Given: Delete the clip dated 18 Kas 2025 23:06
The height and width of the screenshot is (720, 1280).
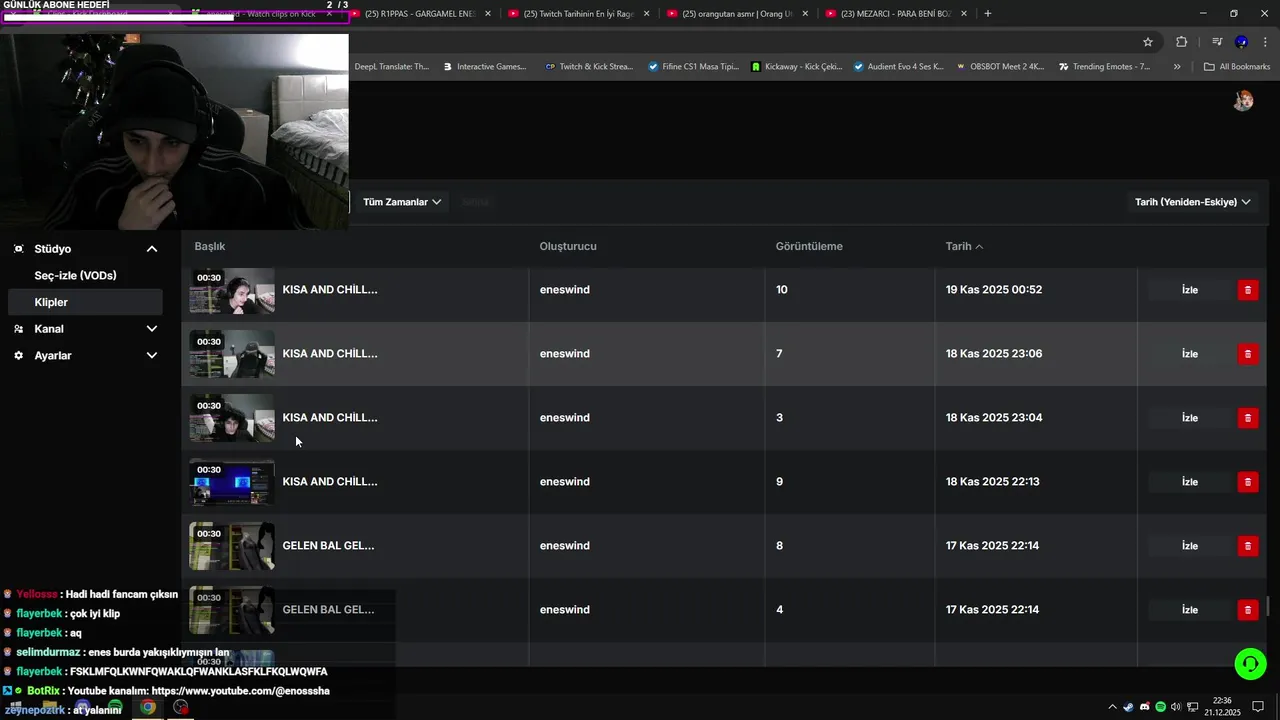Looking at the screenshot, I should tap(1247, 354).
